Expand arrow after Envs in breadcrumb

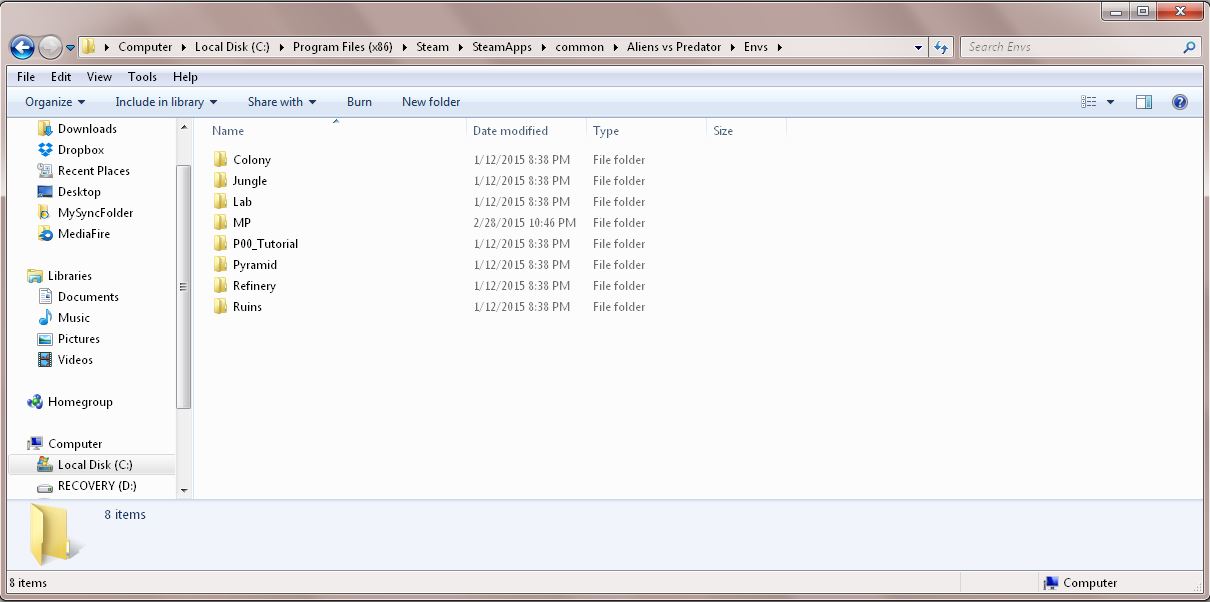coord(779,47)
